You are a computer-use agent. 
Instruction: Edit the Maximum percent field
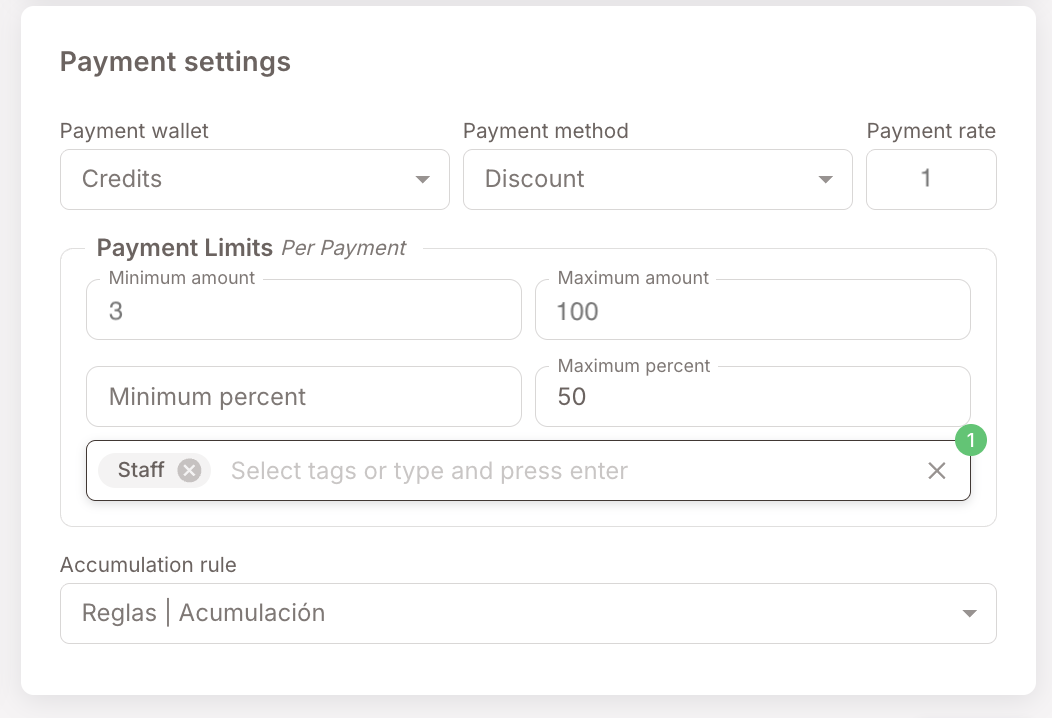tap(753, 397)
